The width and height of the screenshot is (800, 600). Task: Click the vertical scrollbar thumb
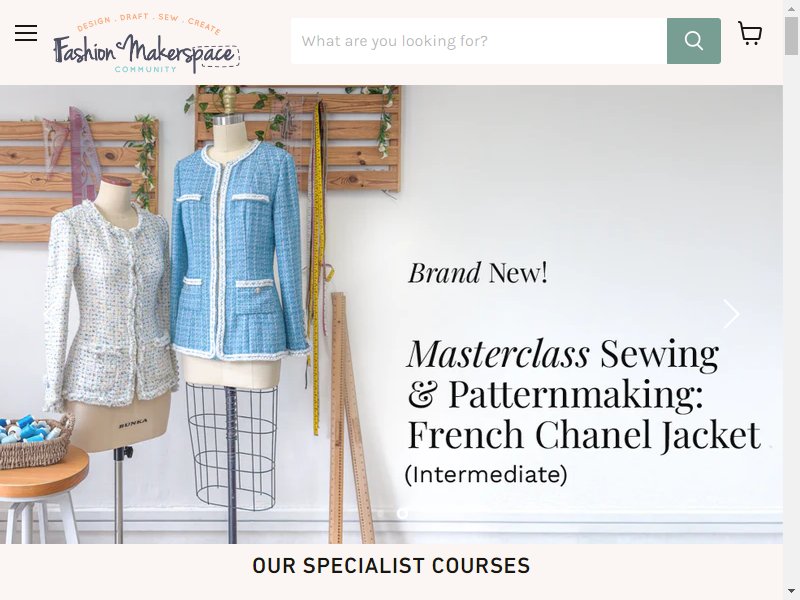[791, 36]
